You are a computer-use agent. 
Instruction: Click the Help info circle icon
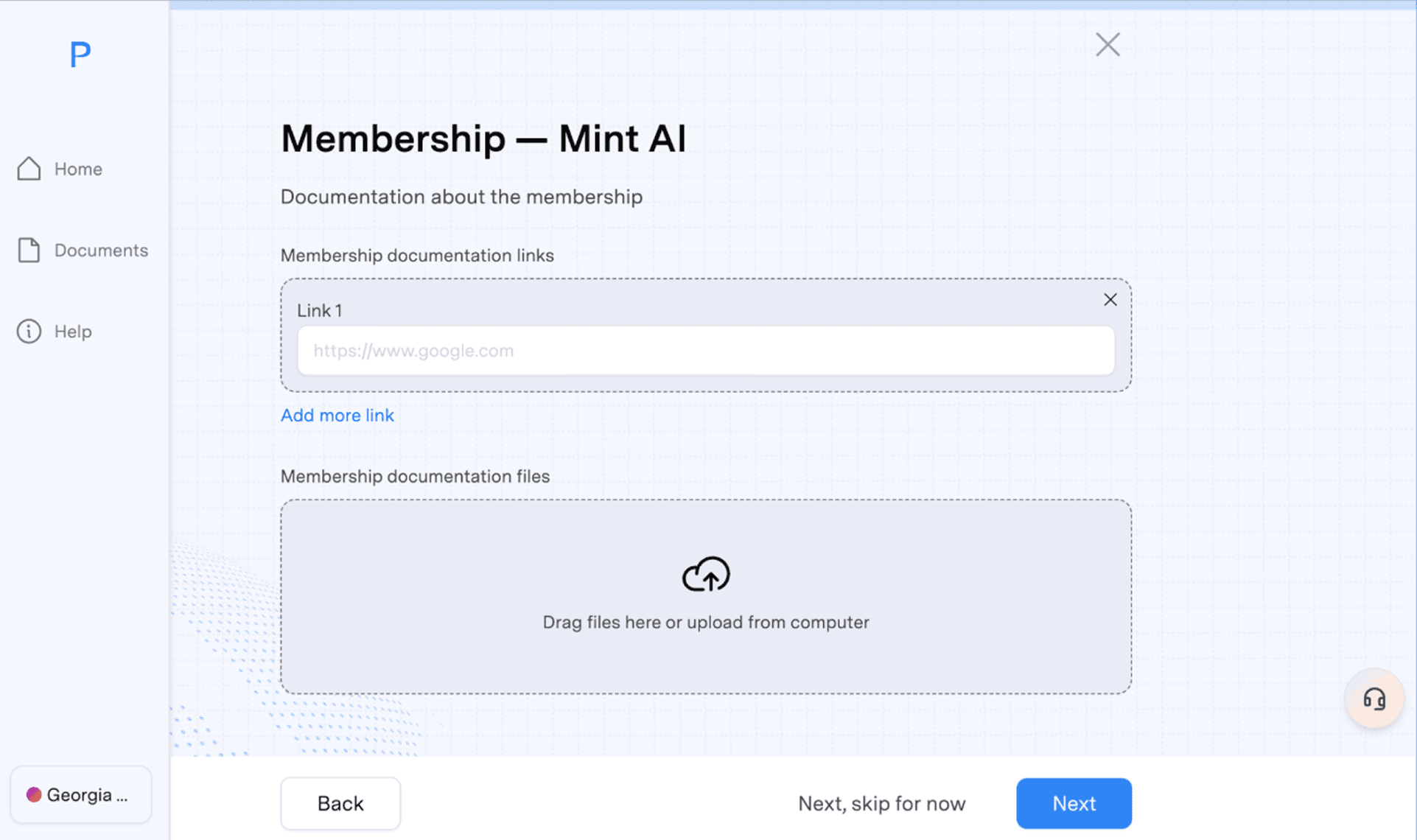(29, 332)
